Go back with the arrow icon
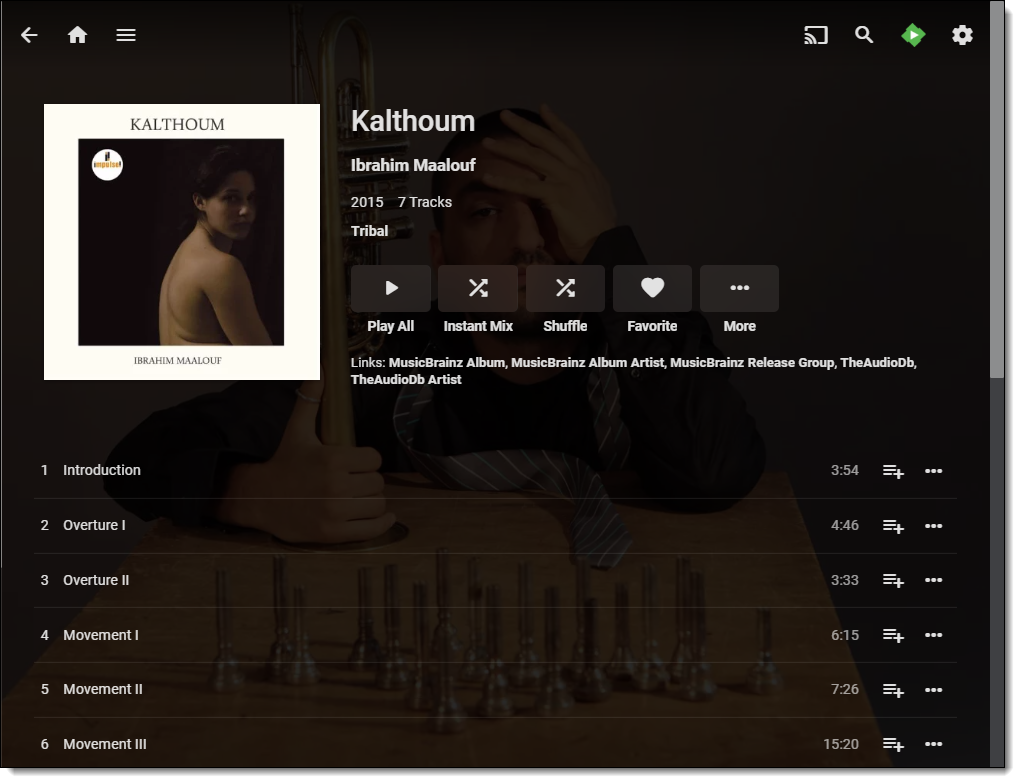1020x783 pixels. point(29,35)
